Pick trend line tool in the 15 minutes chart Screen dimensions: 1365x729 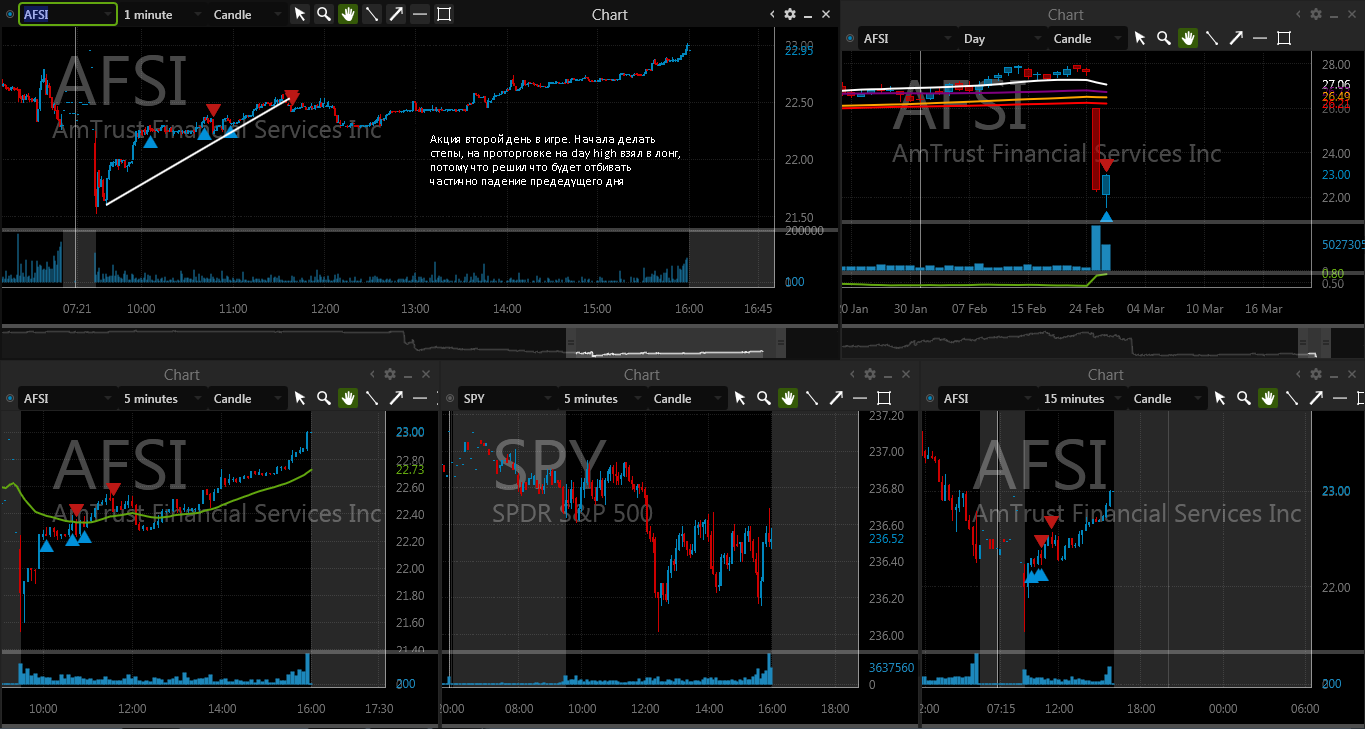coord(1292,398)
